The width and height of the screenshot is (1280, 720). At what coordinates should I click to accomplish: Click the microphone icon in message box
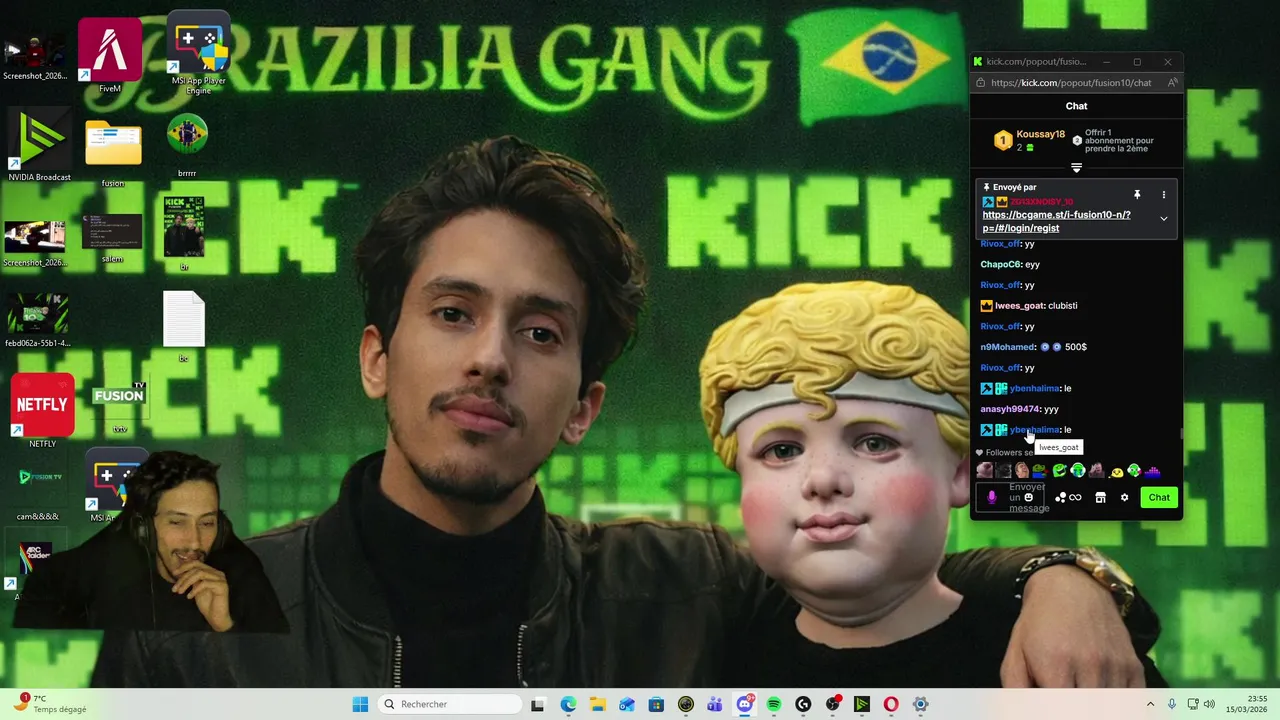[x=992, y=497]
